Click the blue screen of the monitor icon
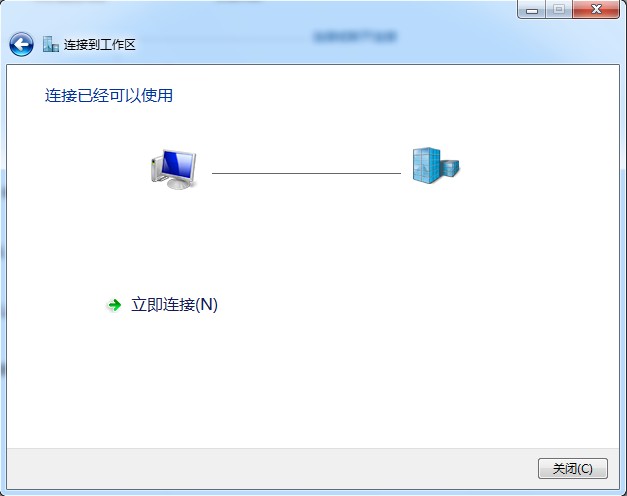Image resolution: width=627 pixels, height=496 pixels. 178,164
